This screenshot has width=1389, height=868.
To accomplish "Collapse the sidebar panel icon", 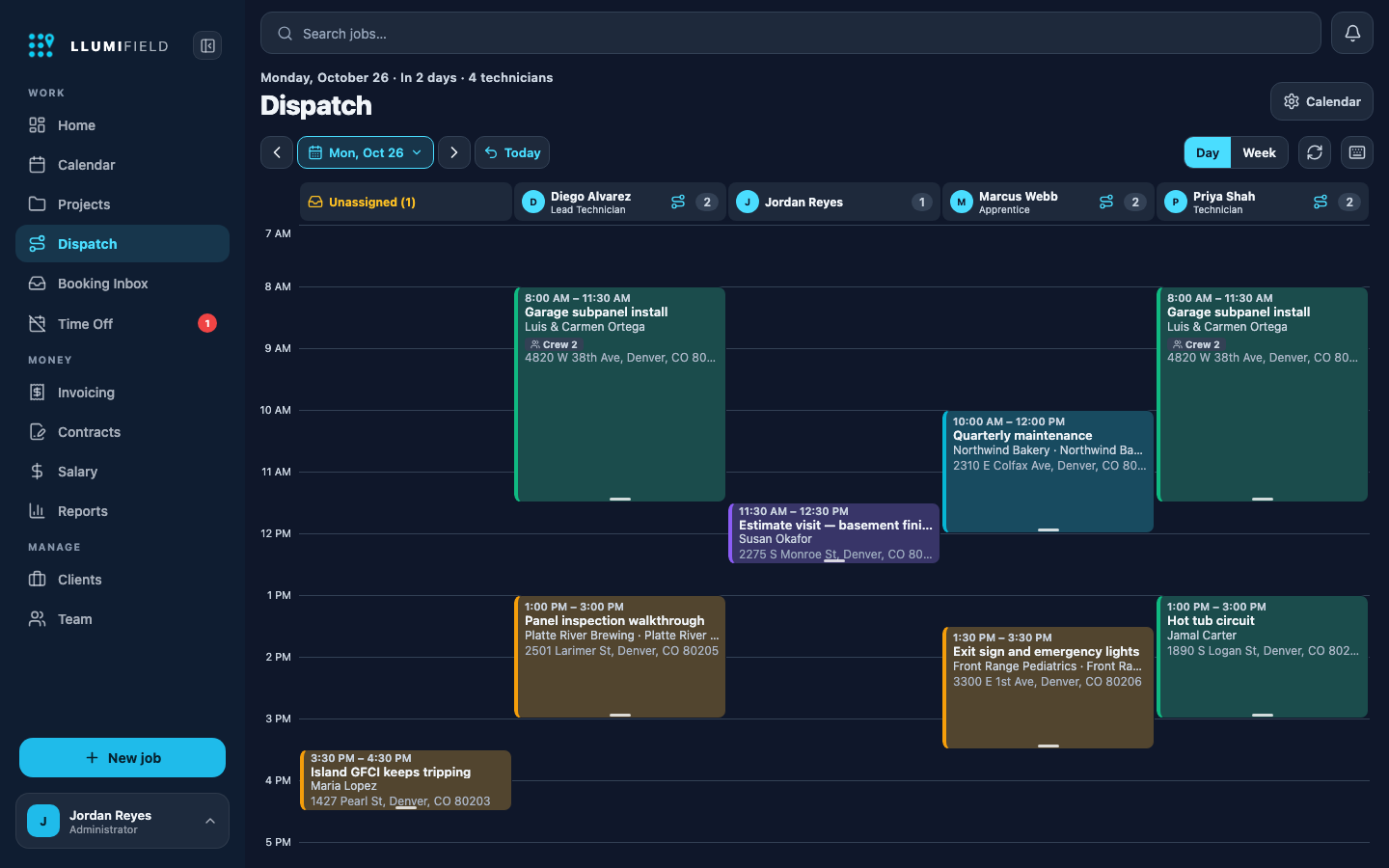I will (x=207, y=45).
